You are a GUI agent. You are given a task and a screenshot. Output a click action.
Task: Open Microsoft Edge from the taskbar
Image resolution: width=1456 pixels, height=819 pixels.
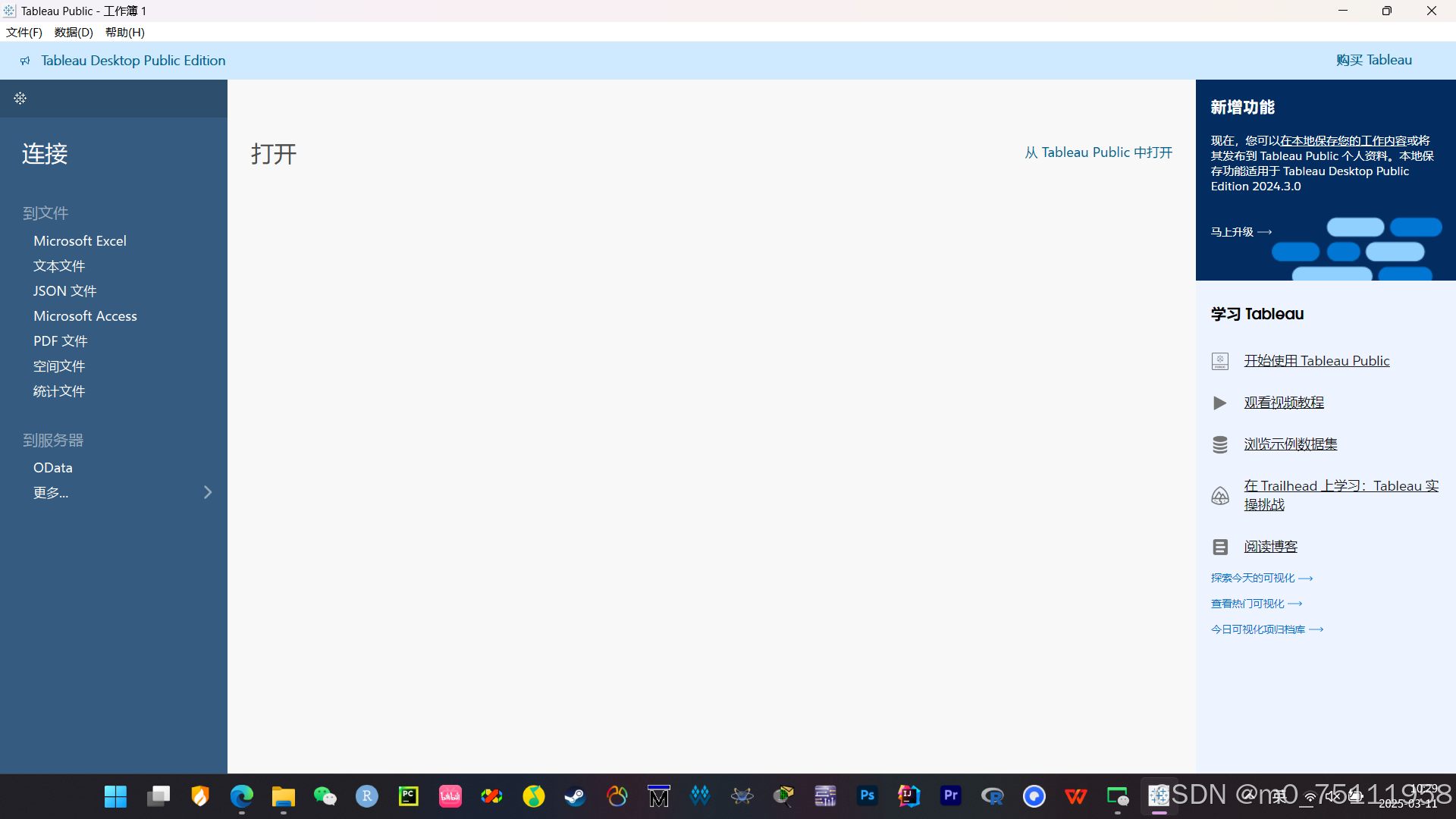pos(241,795)
